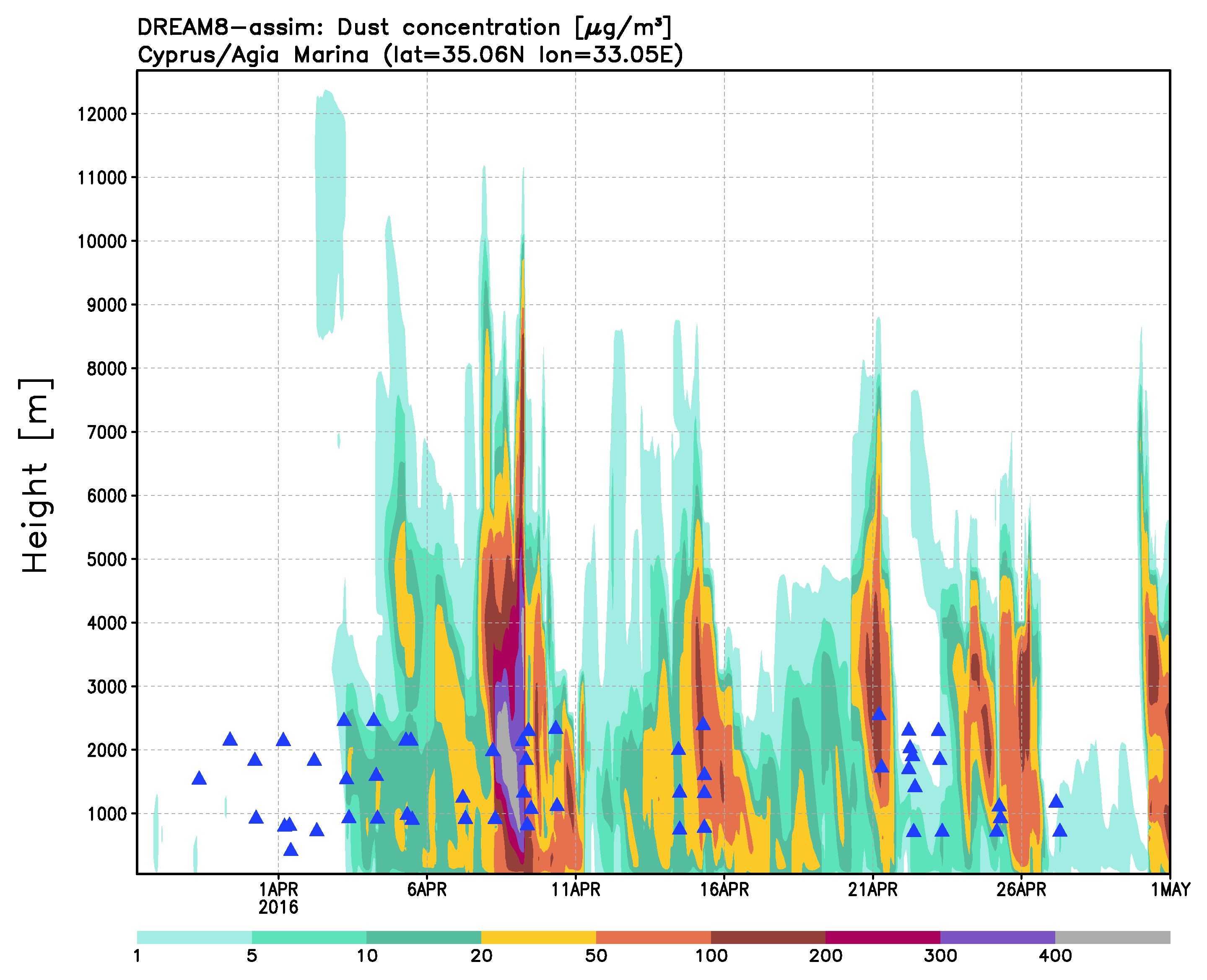This screenshot has width=1207, height=980.
Task: Click the lowest blue triangle near 1APR
Action: pos(290,850)
